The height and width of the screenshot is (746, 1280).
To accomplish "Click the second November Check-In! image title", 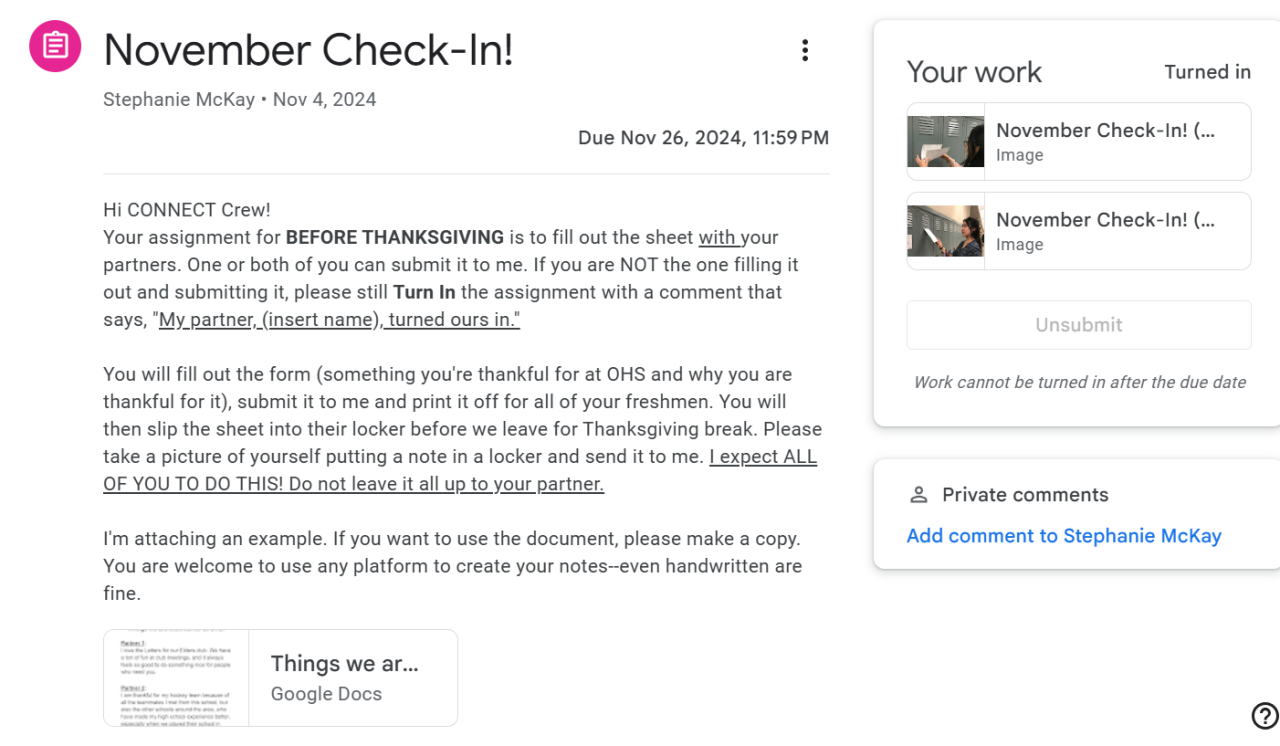I will coord(1105,220).
